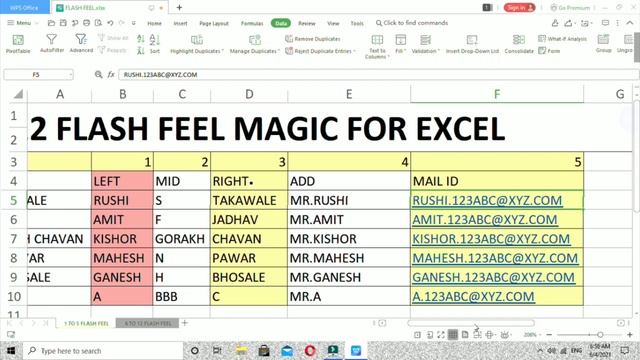640x360 pixels.
Task: Click the zoom out minus button
Action: [549, 335]
